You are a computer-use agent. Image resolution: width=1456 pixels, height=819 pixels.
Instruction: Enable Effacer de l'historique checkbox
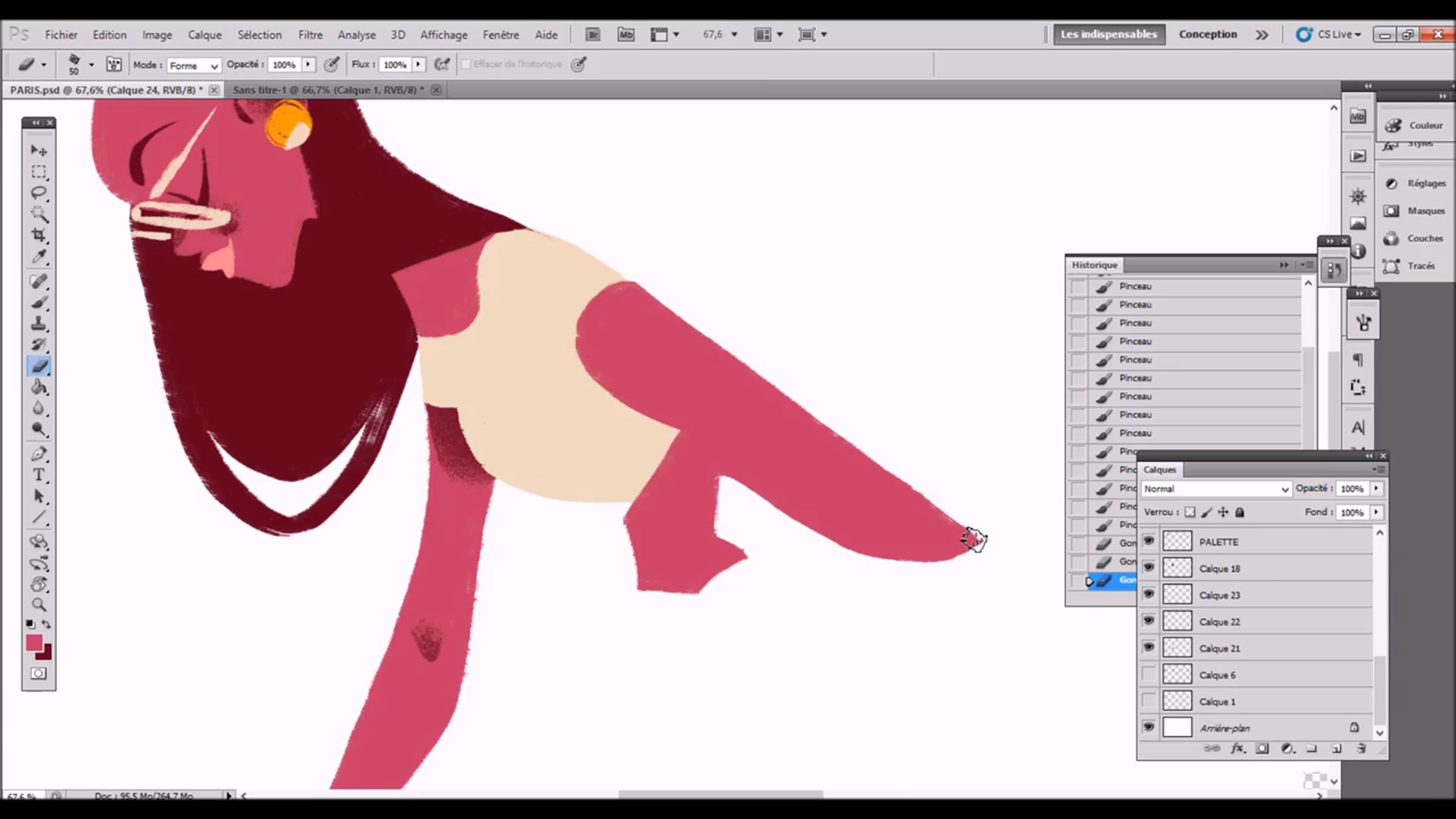(x=466, y=64)
